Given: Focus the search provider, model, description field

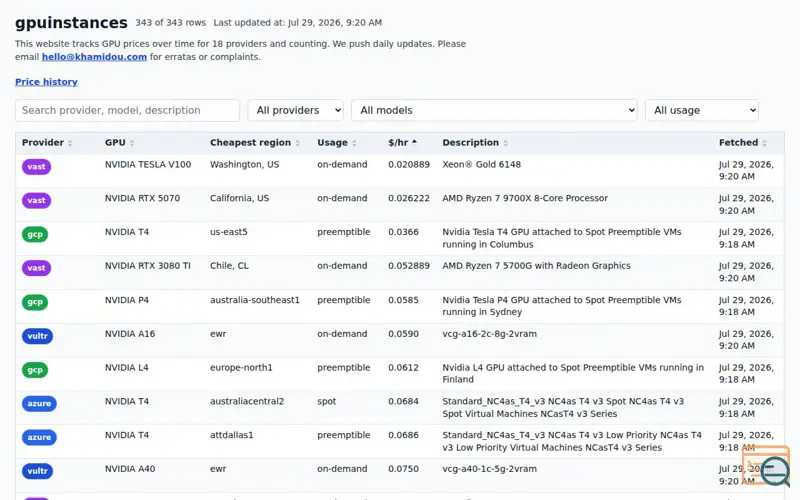Looking at the screenshot, I should 128,110.
